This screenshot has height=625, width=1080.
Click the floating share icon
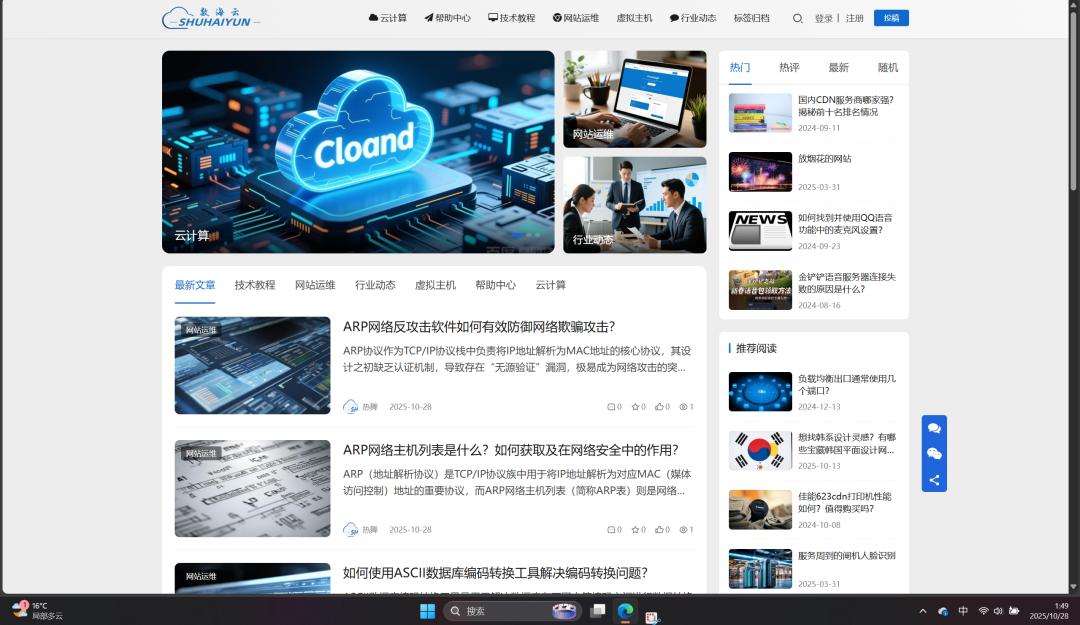[x=934, y=480]
